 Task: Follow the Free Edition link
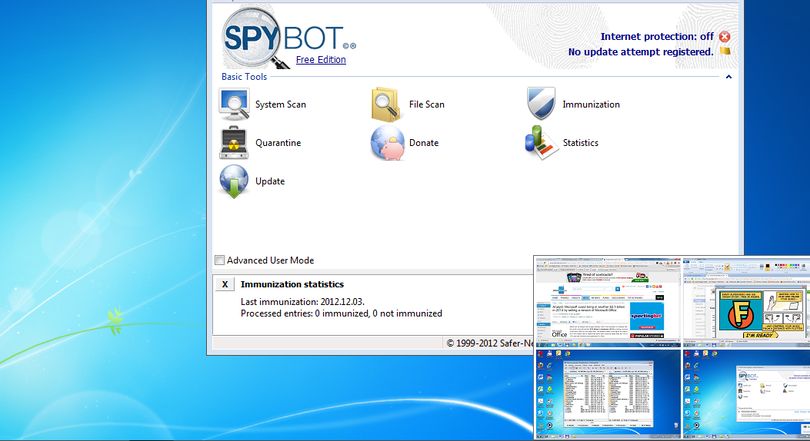click(321, 59)
